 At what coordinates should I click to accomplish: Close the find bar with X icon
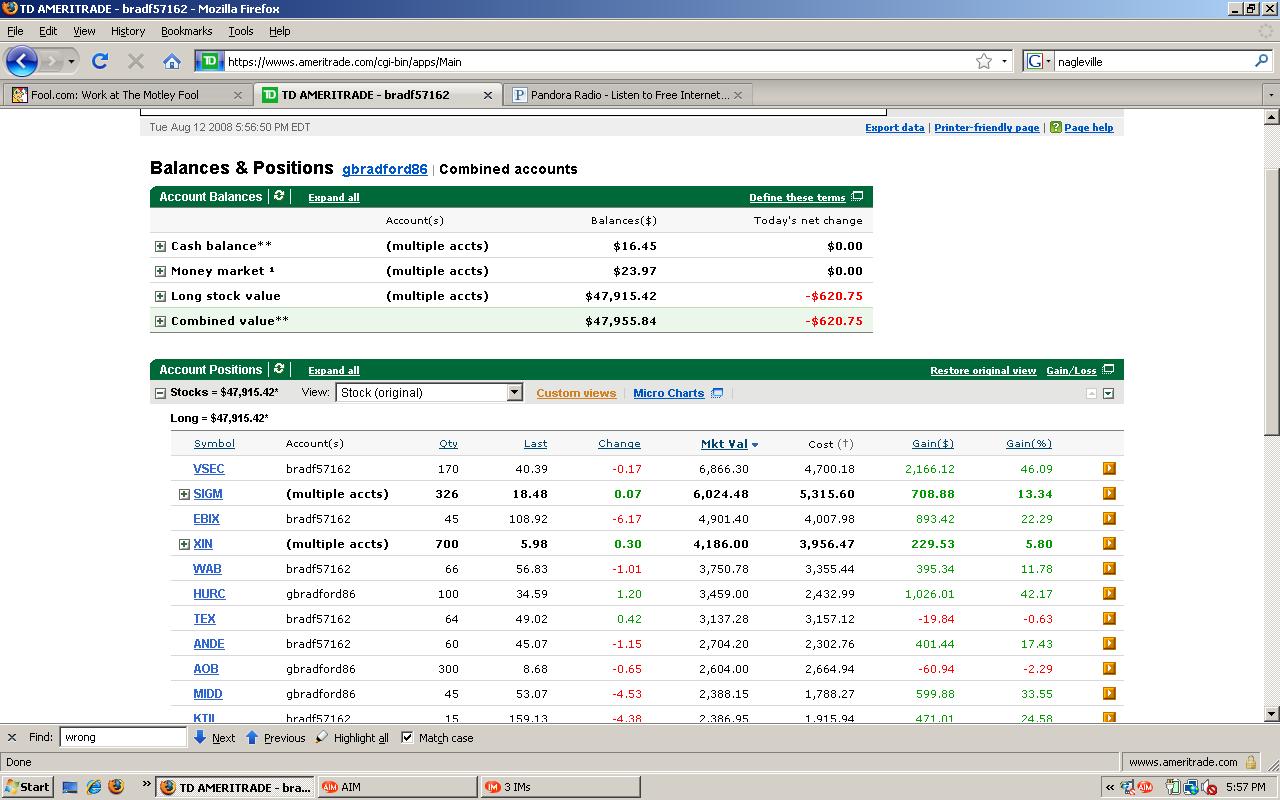click(x=12, y=737)
